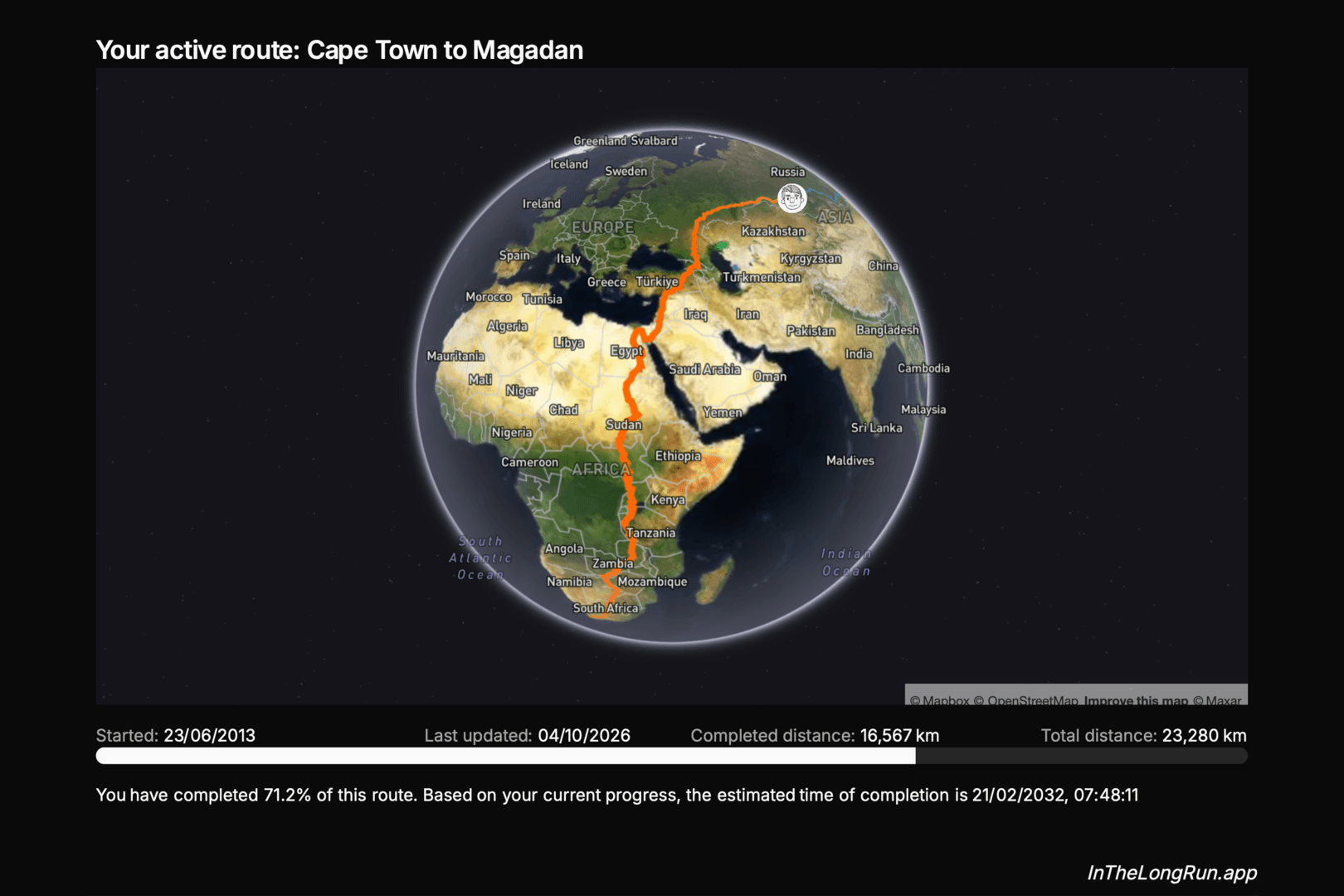
Task: Click the Türkiye label on the map
Action: (657, 282)
